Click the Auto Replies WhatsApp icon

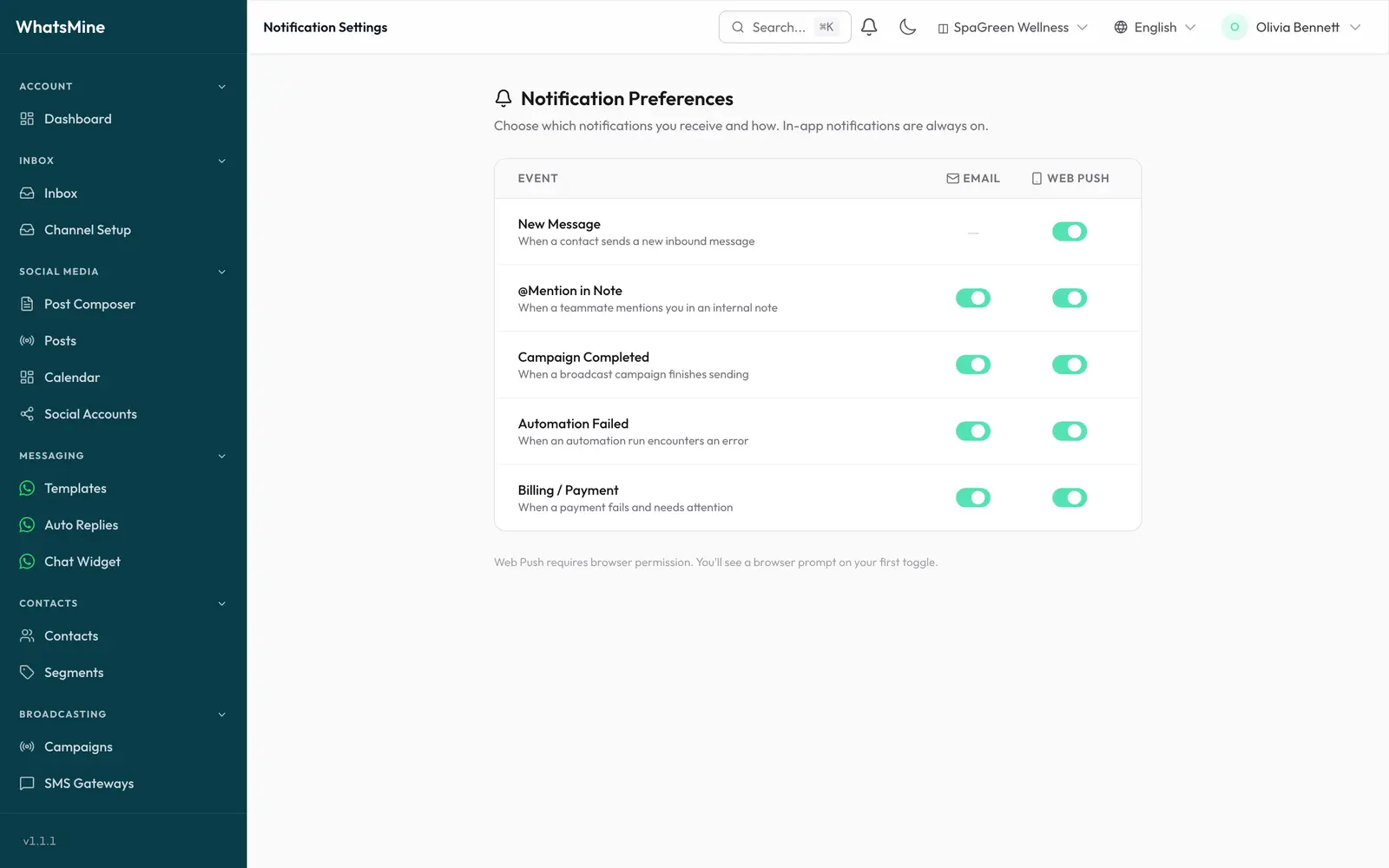[27, 525]
